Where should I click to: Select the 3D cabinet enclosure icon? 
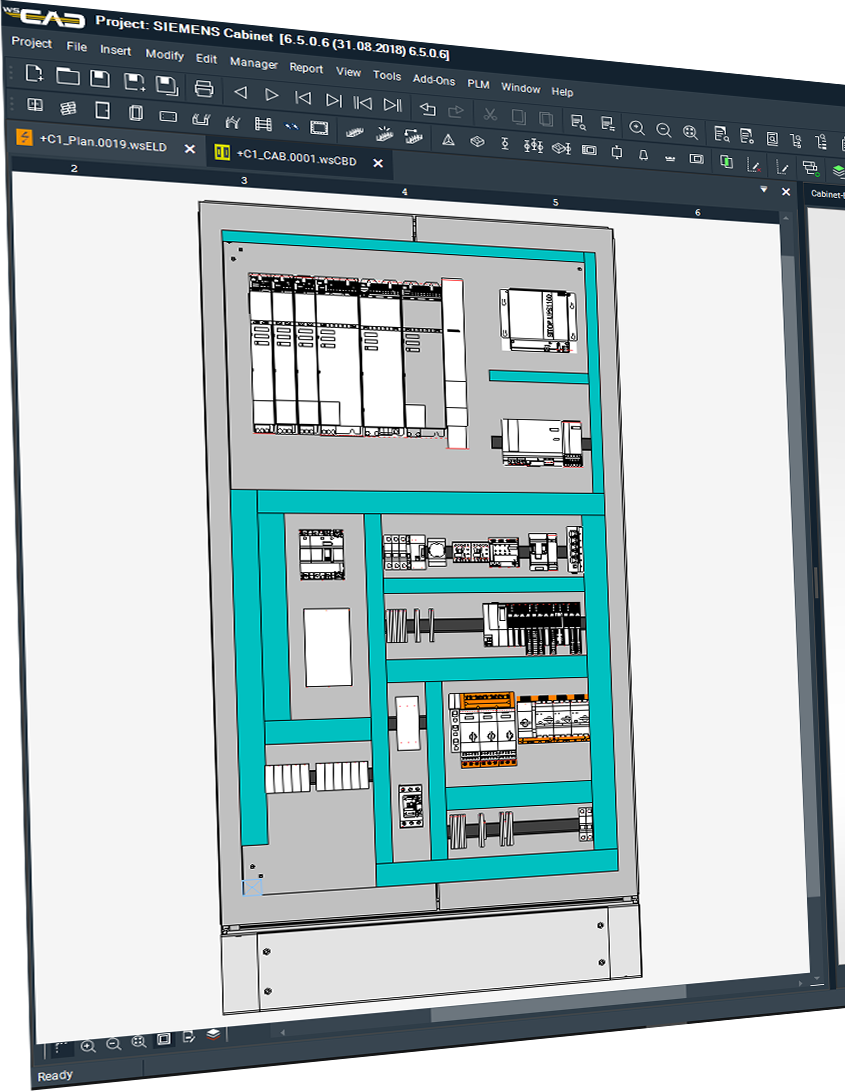136,113
